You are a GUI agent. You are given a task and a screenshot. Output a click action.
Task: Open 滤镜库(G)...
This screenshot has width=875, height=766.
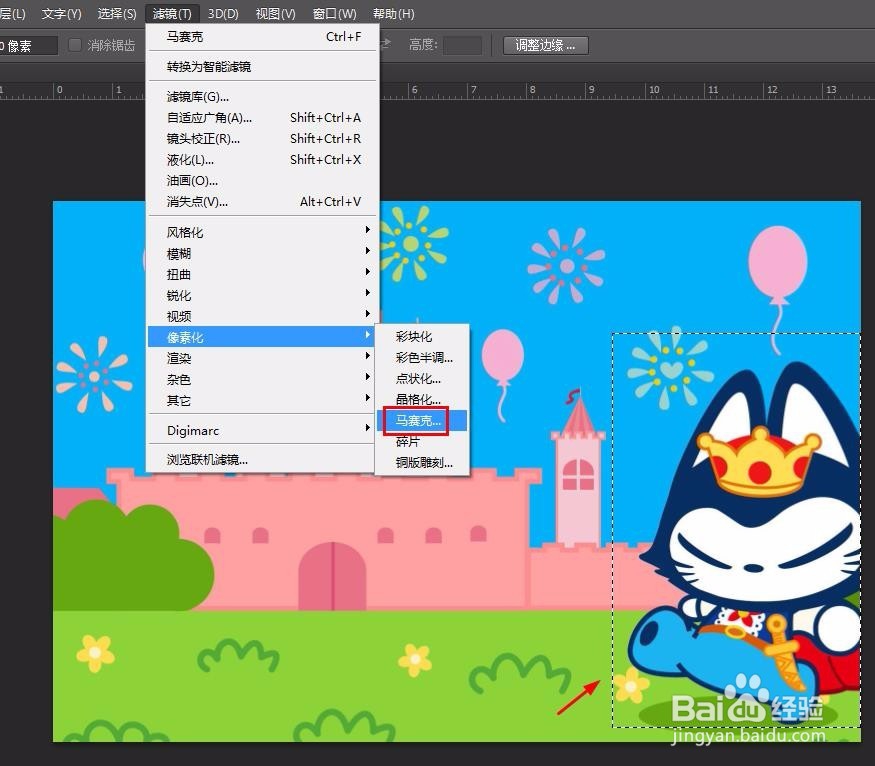coord(263,97)
